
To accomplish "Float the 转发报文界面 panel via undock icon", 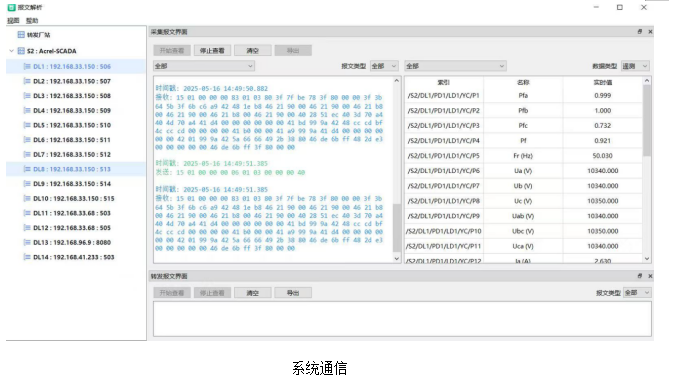I will (x=640, y=276).
